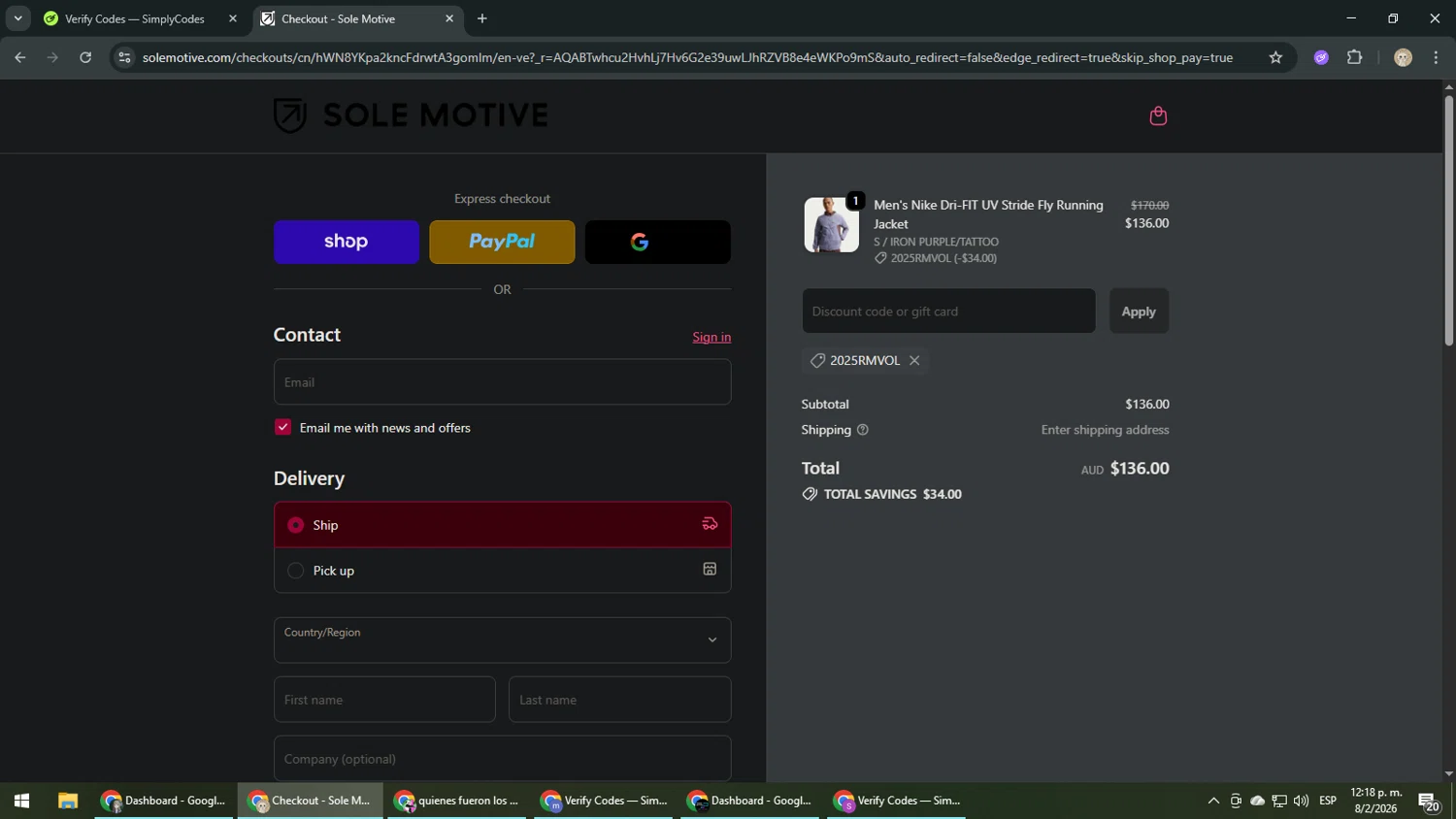Click the running jacket product thumbnail
This screenshot has width=1456, height=819.
coord(831,224)
